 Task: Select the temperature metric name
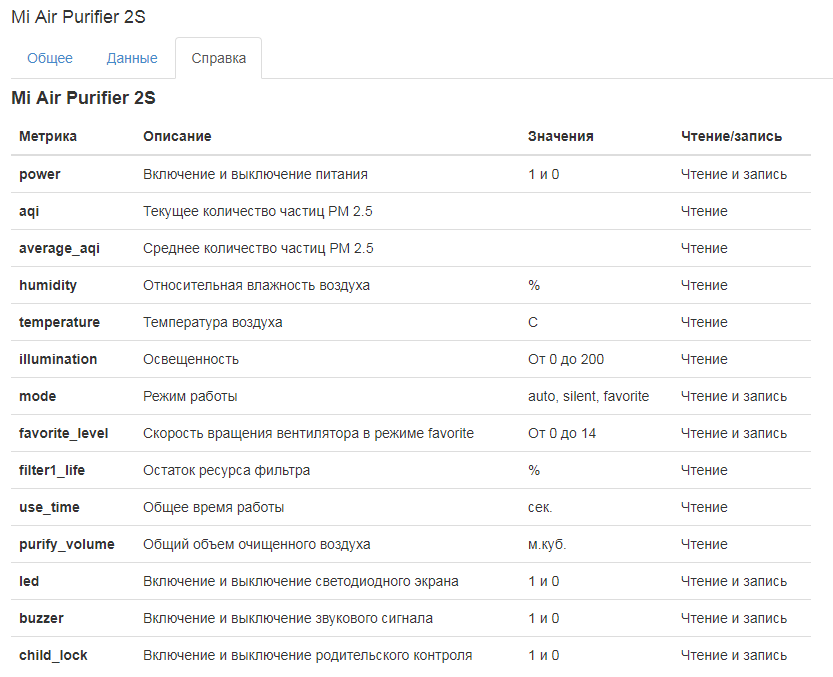point(59,322)
